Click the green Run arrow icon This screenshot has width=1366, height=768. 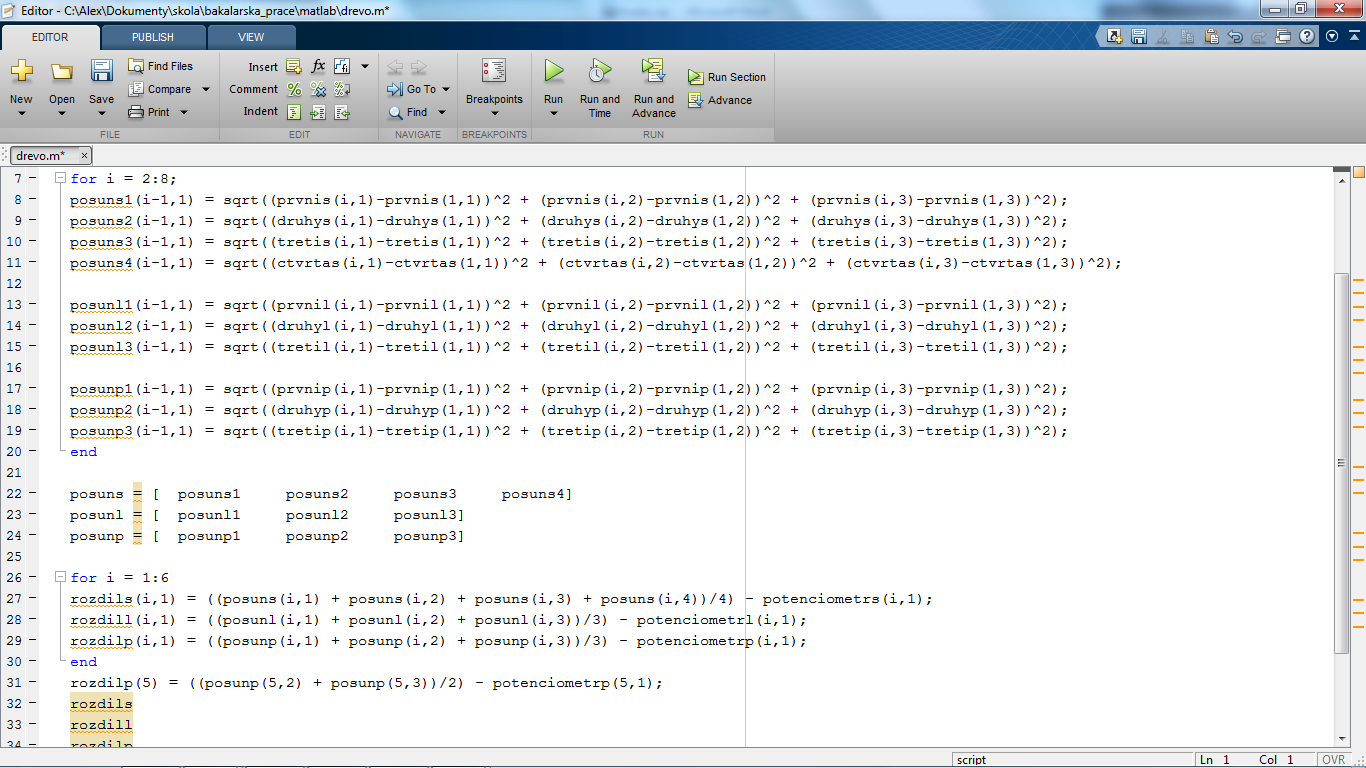(x=553, y=71)
